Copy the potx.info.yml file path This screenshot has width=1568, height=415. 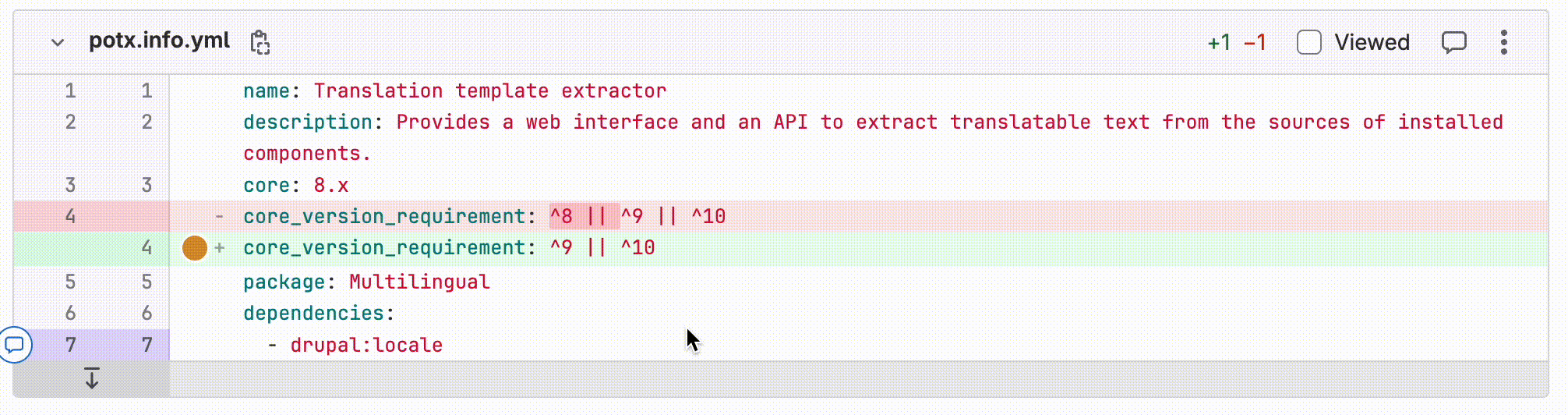260,42
